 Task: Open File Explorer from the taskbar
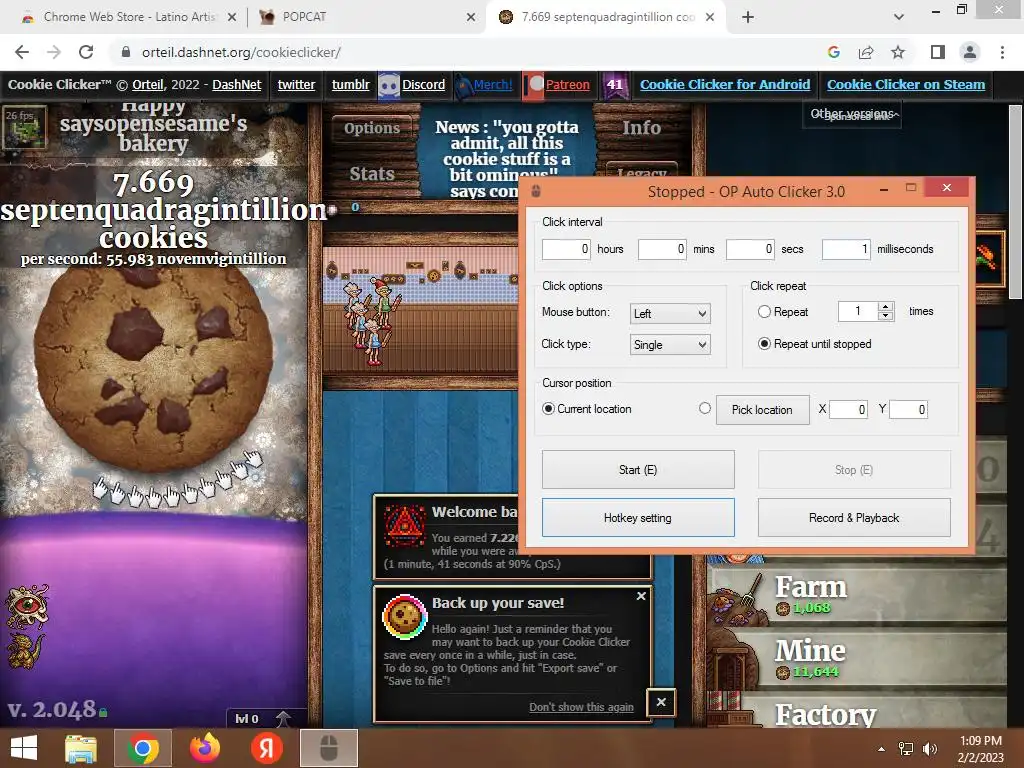tap(81, 748)
